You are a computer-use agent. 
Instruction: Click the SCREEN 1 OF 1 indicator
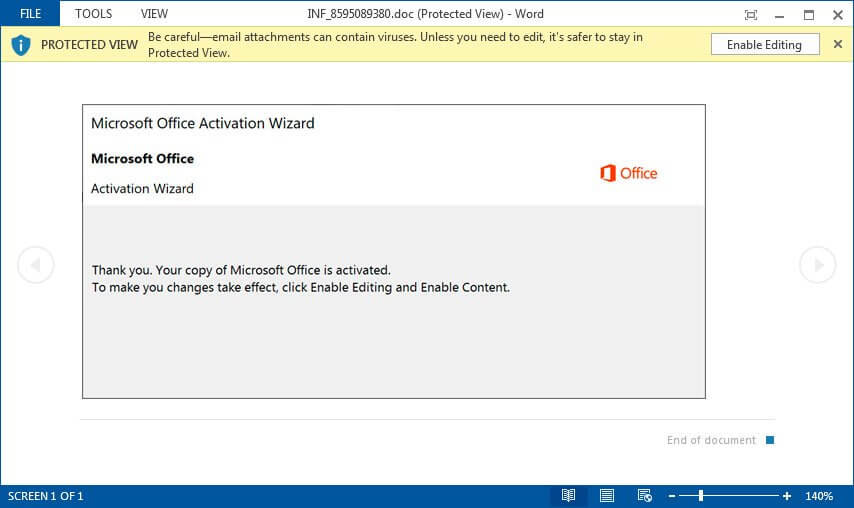pos(45,496)
